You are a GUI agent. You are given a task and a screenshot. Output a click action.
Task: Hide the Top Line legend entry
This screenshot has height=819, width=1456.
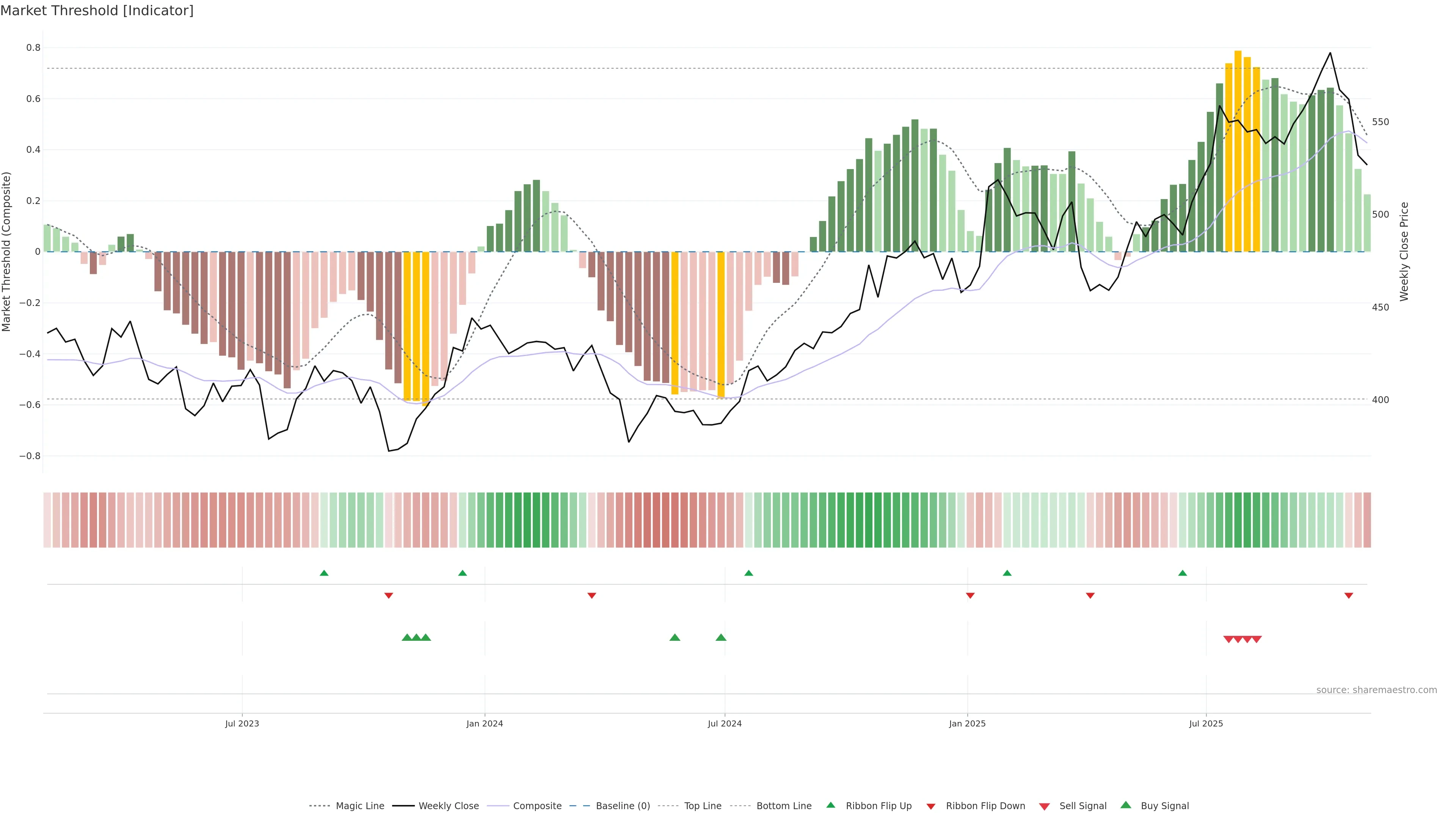pyautogui.click(x=703, y=806)
